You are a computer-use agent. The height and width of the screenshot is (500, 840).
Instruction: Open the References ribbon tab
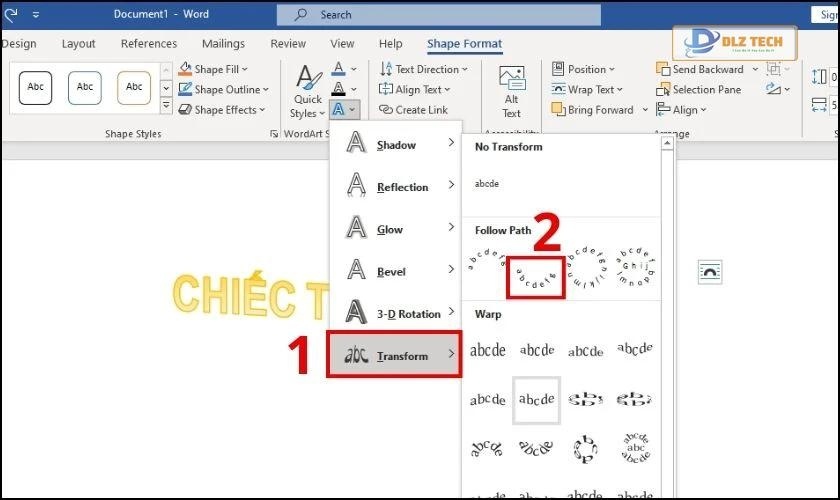[x=149, y=44]
